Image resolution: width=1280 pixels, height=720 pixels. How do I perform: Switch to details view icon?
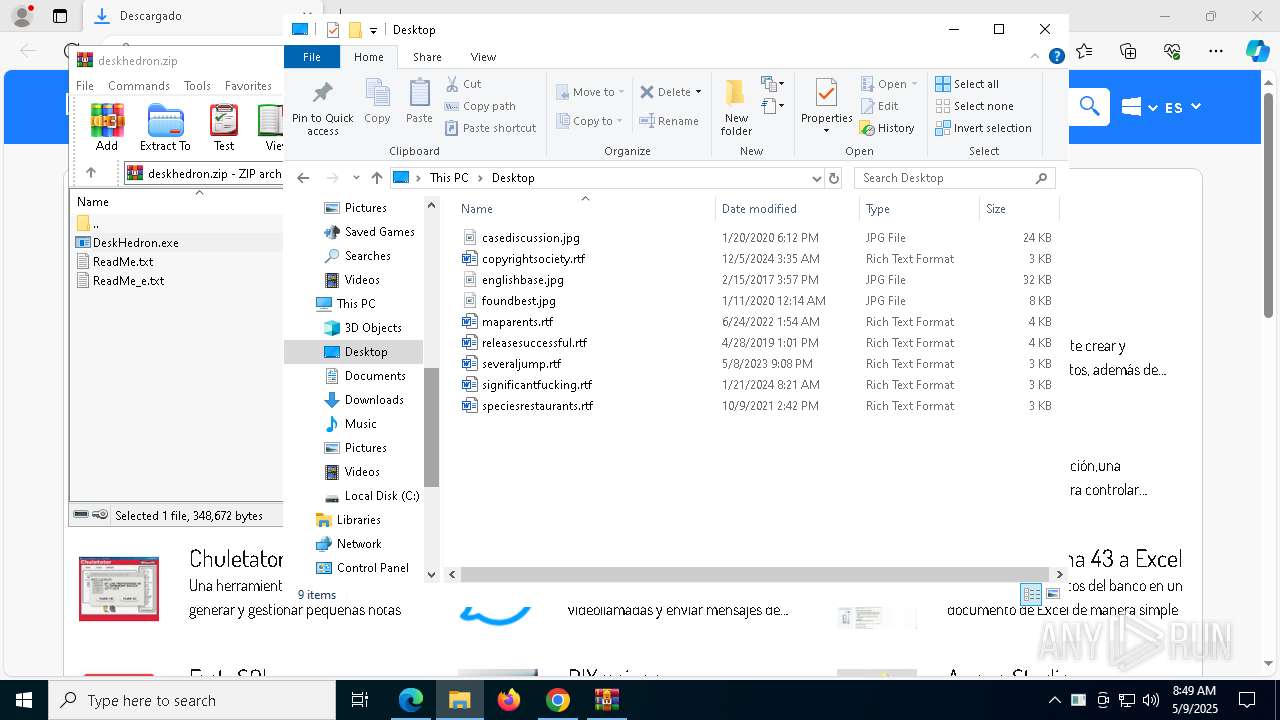[1031, 594]
